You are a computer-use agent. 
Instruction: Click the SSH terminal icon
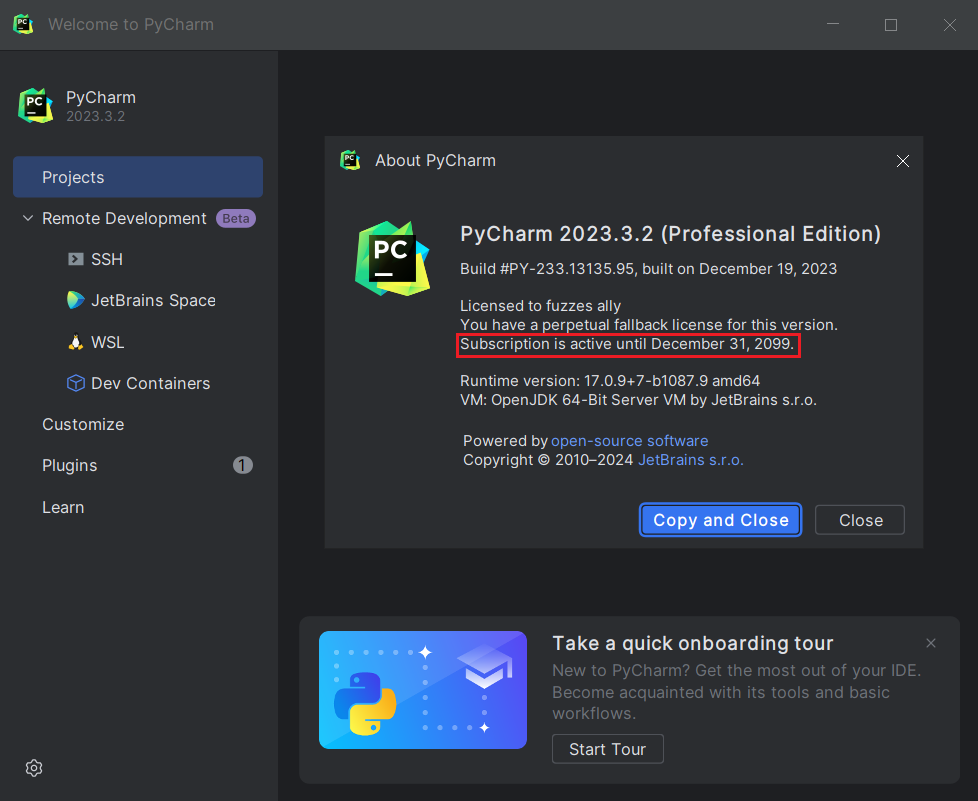75,259
